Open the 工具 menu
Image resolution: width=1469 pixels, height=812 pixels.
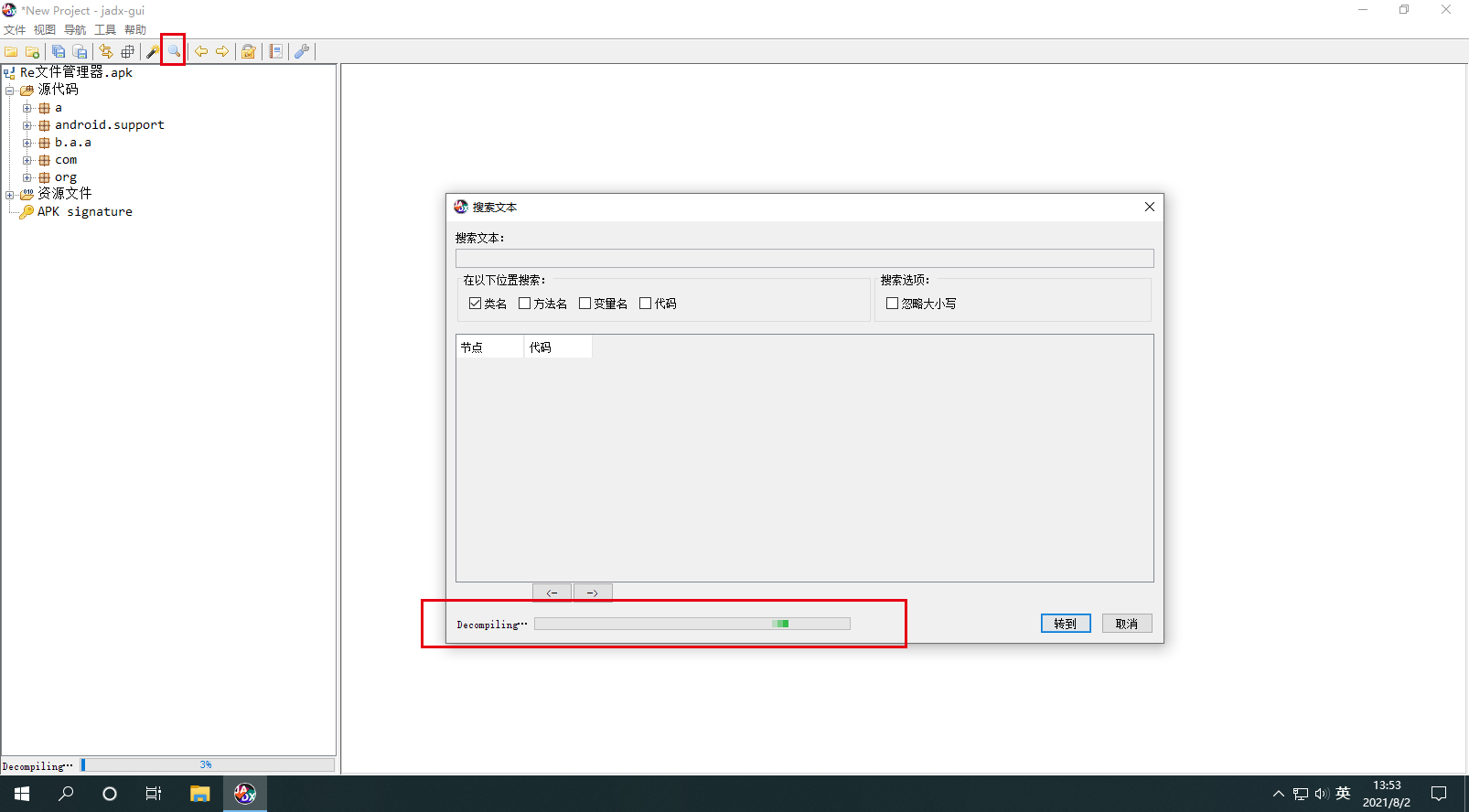(105, 30)
